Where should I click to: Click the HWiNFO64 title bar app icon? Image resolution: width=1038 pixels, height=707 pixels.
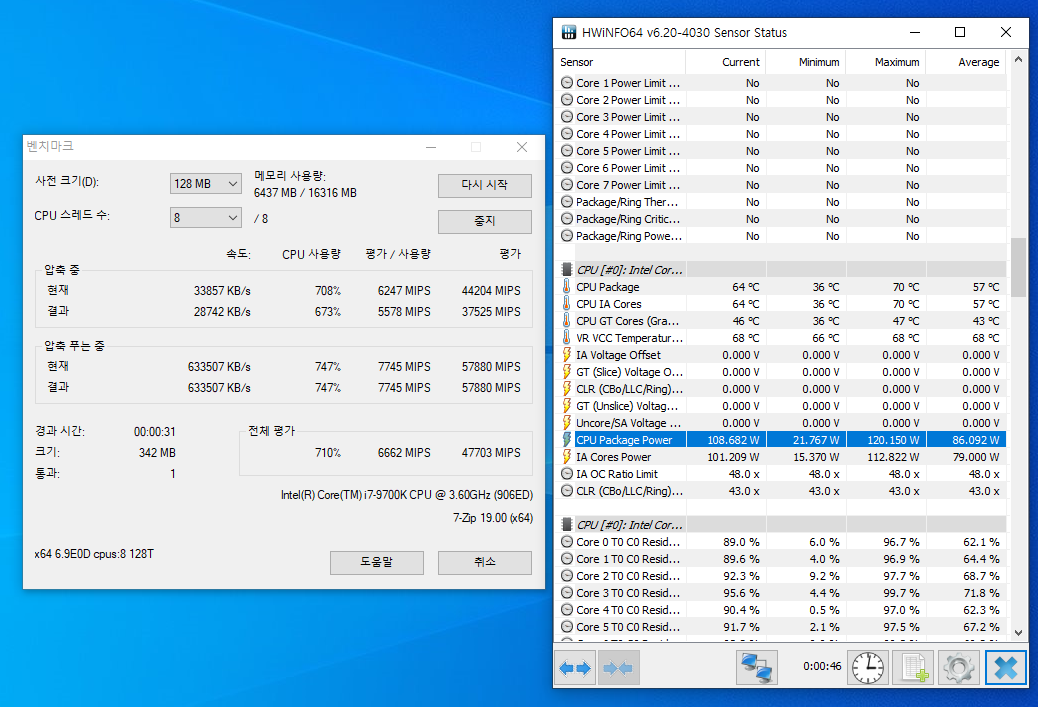pyautogui.click(x=569, y=32)
